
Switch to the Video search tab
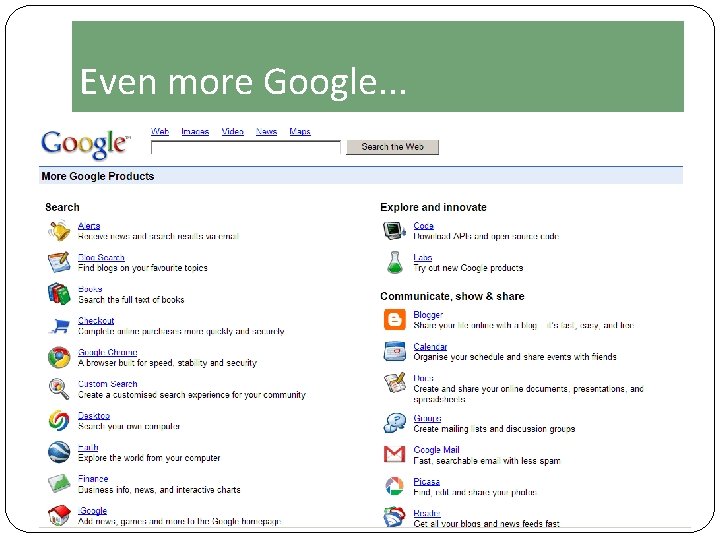click(232, 131)
